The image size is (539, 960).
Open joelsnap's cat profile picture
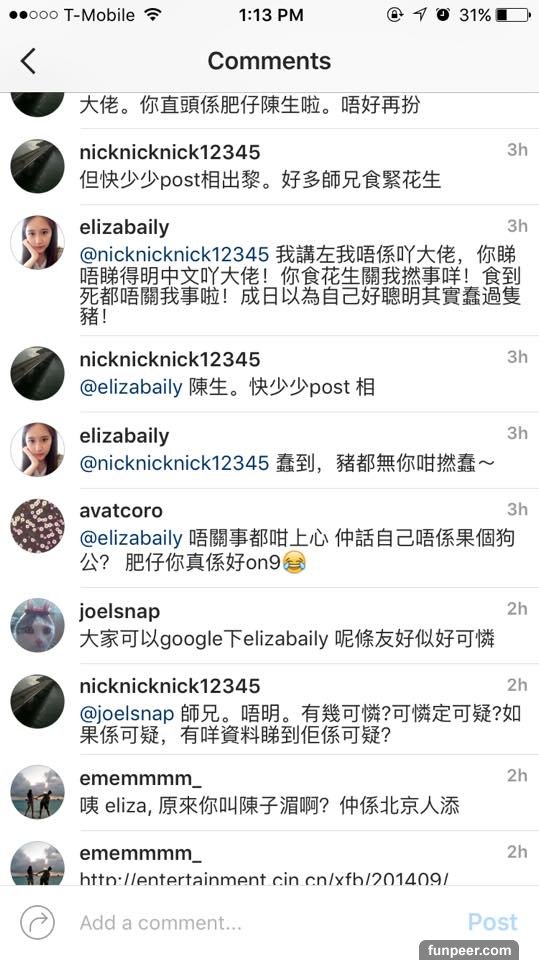[37, 624]
